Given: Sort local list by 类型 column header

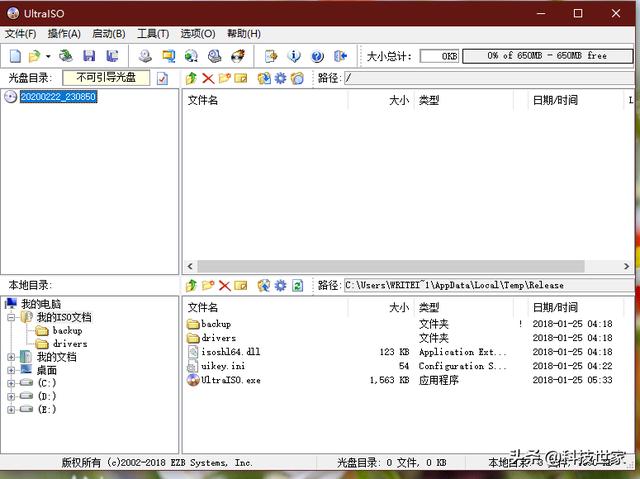Looking at the screenshot, I should 464,307.
